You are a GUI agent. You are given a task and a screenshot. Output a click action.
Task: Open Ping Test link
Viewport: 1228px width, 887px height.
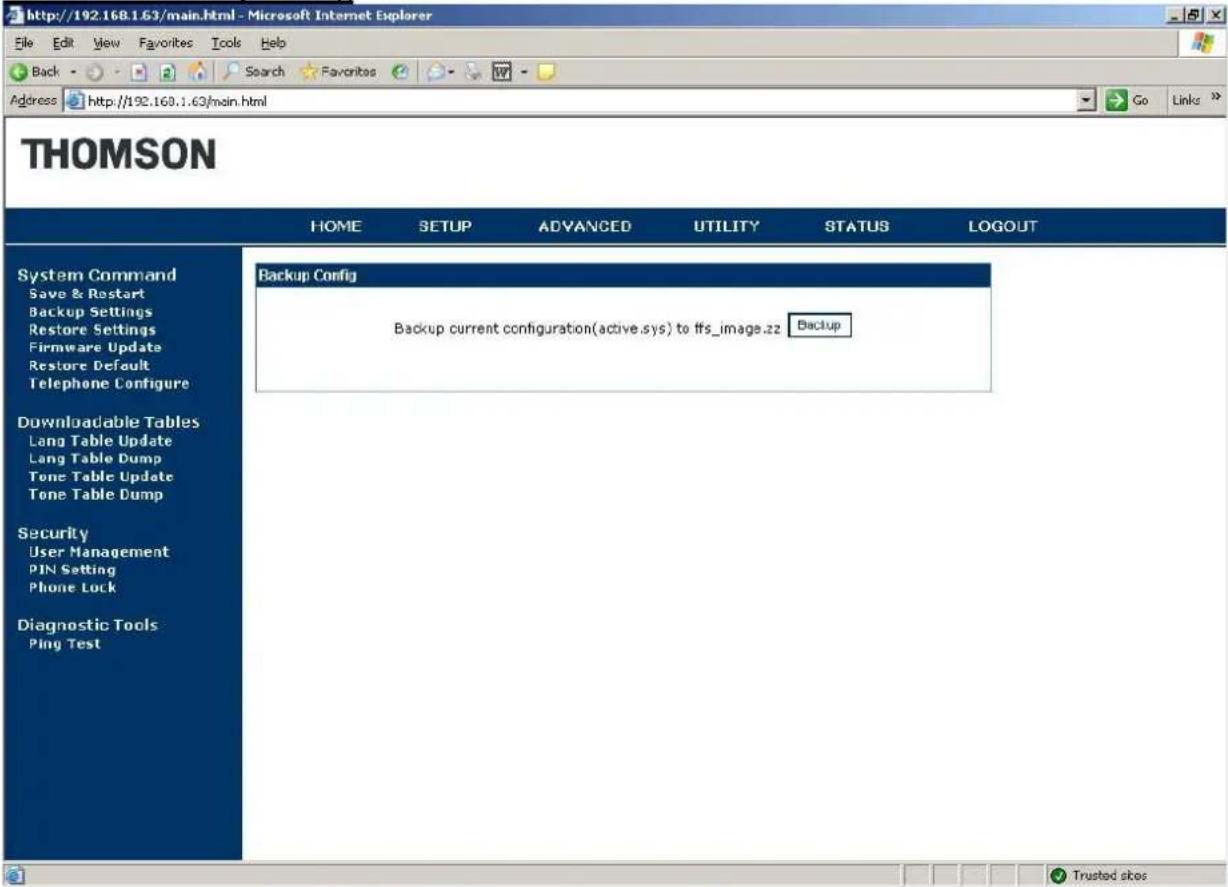65,644
